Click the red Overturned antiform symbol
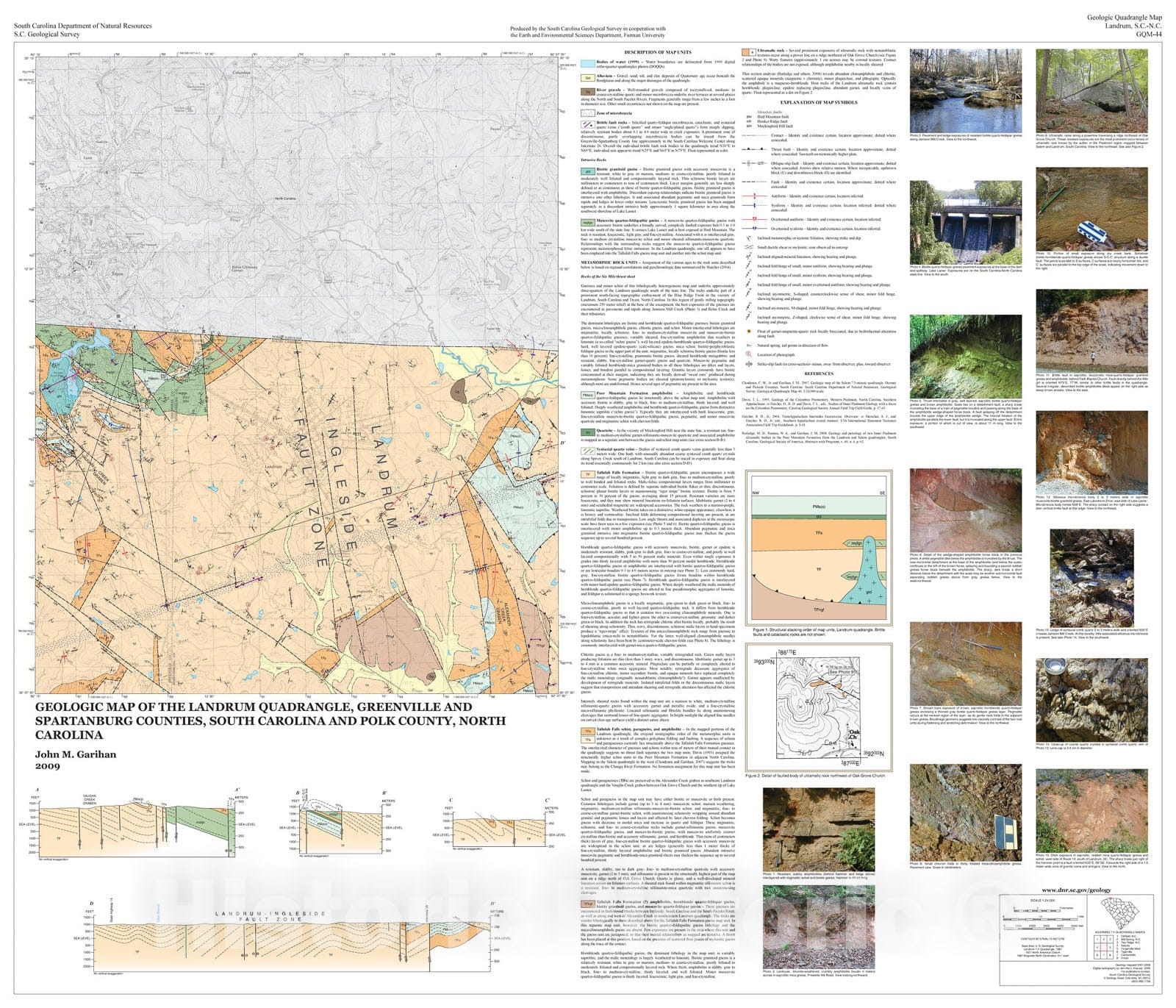This screenshot has height=1008, width=1176. point(753,219)
